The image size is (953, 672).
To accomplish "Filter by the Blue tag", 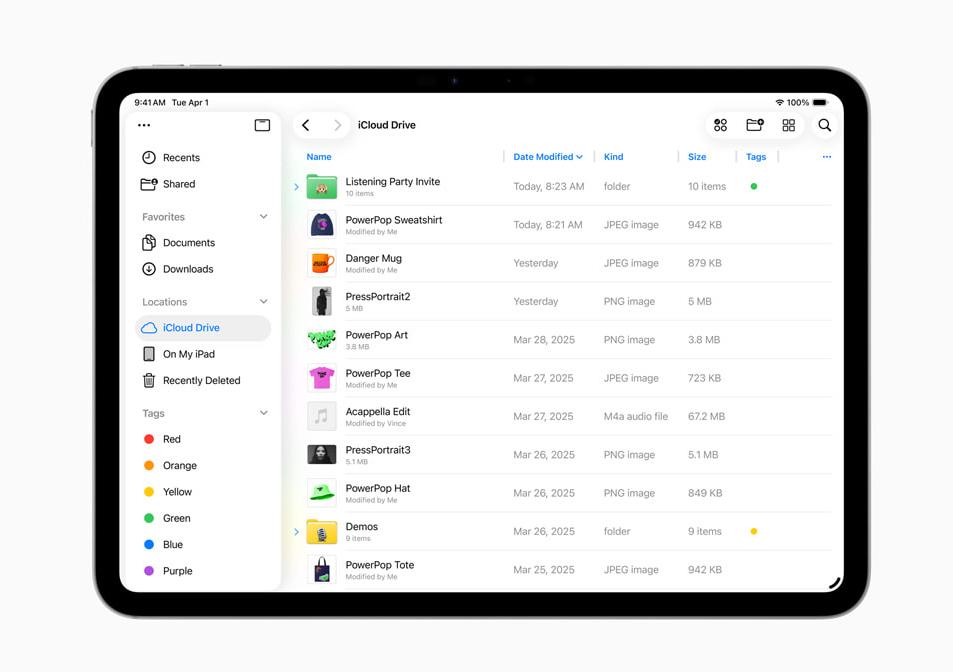I will tap(203, 544).
